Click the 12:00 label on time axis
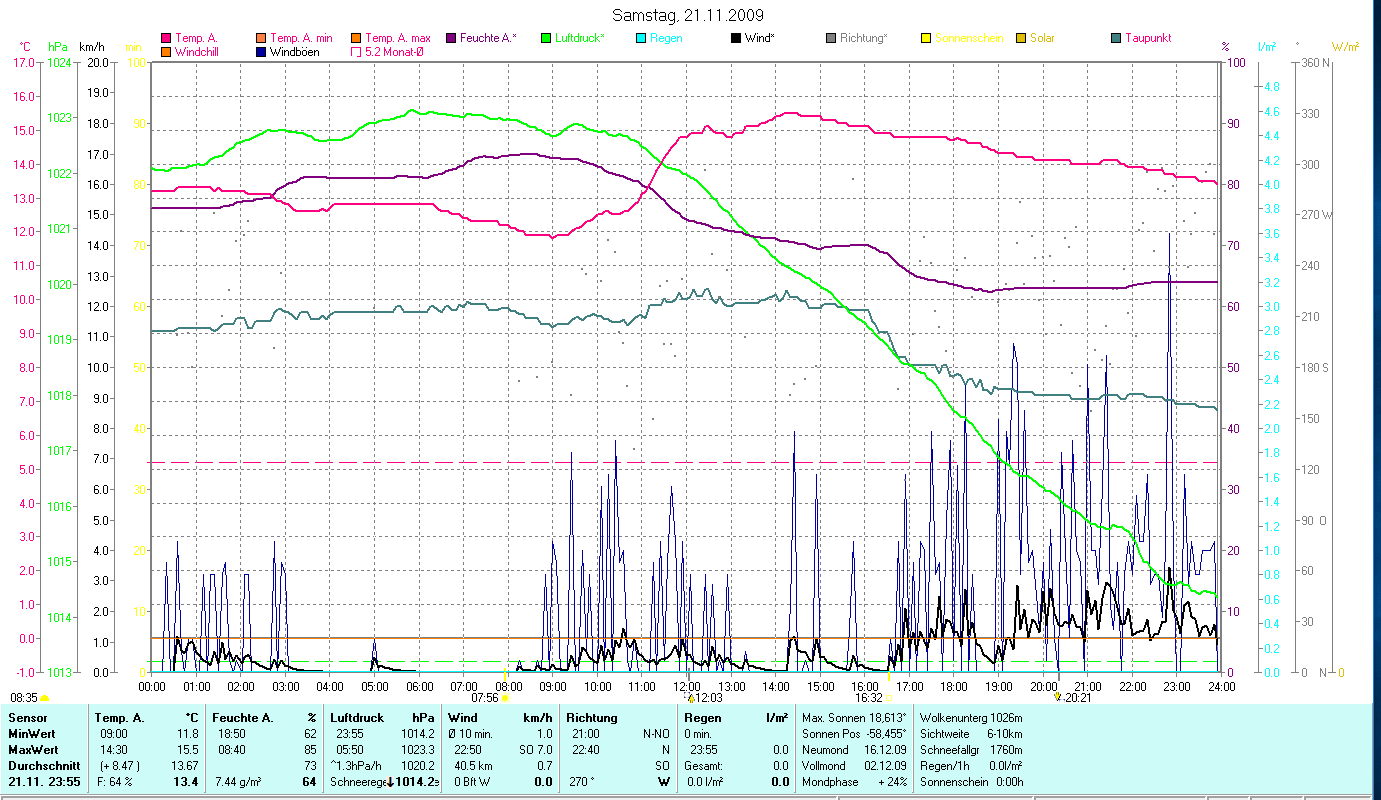Screen dimensions: 1381x800 click(687, 686)
